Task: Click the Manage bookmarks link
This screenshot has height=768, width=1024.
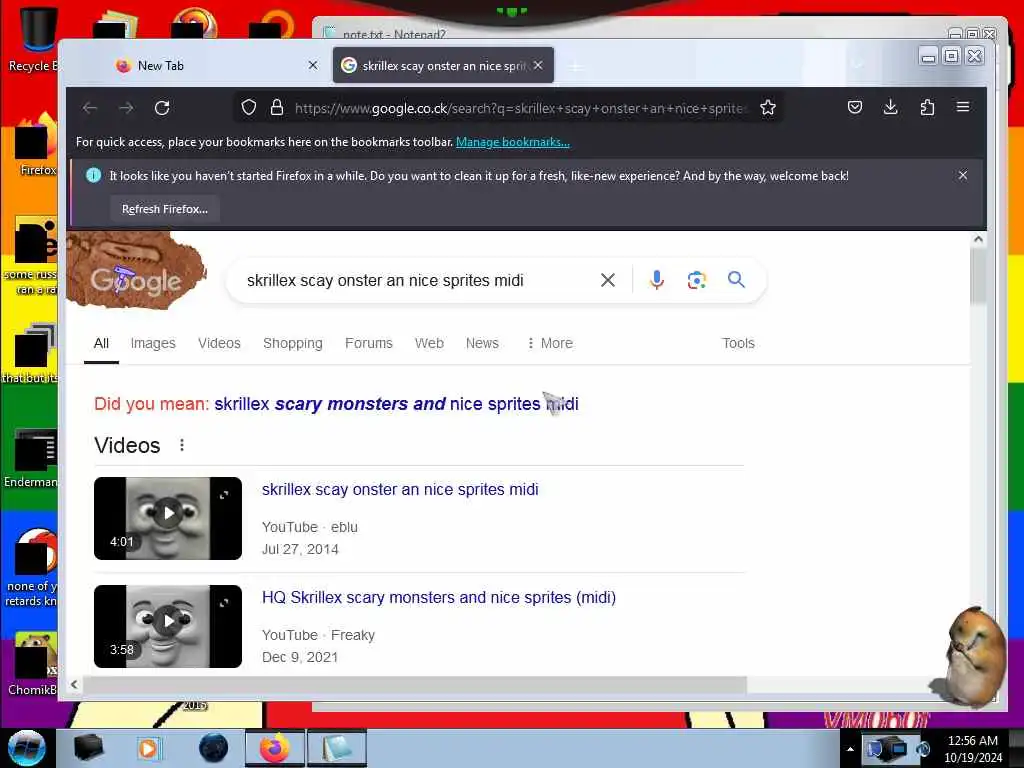Action: tap(513, 142)
